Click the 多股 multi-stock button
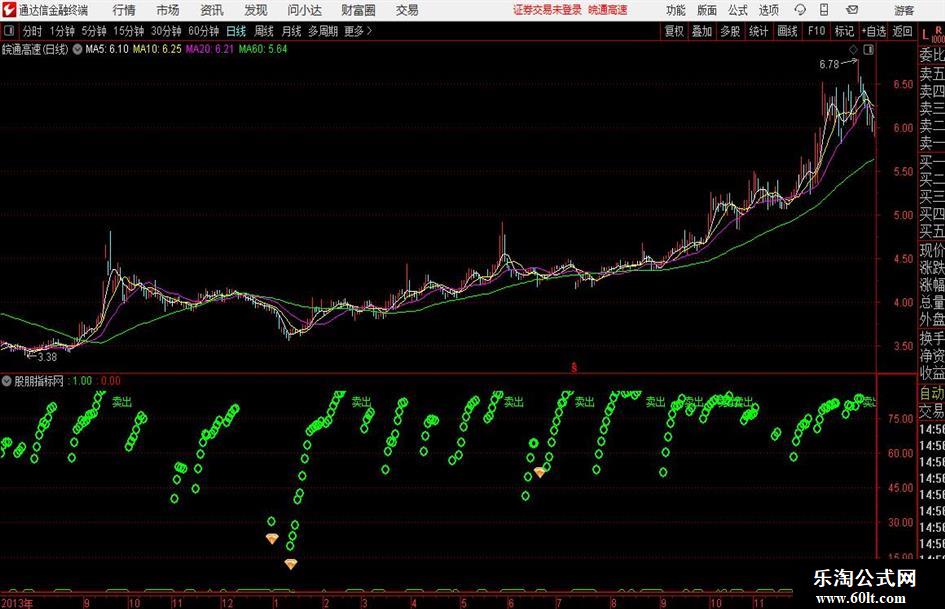Viewport: 945px width, 609px height. (730, 31)
